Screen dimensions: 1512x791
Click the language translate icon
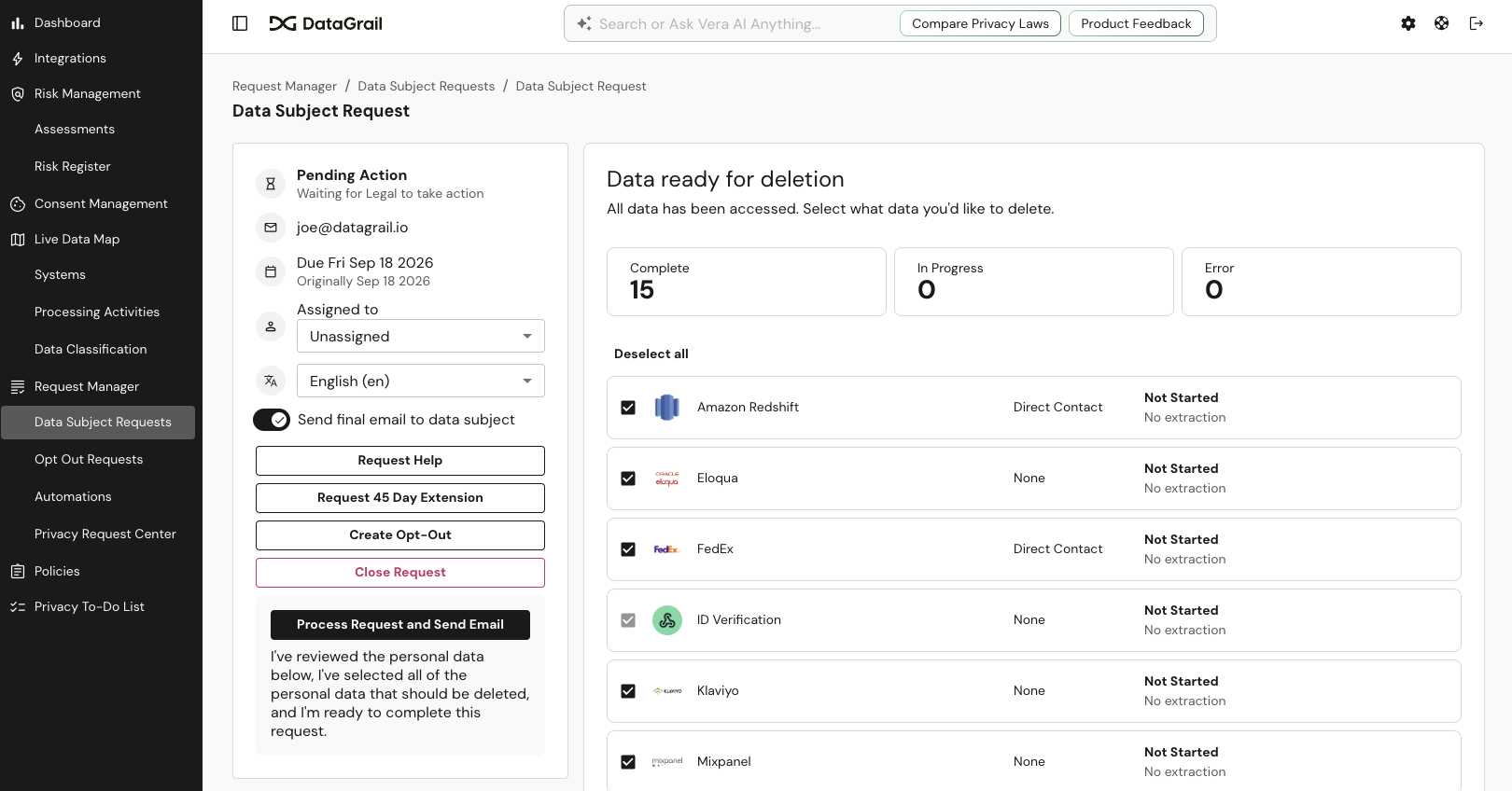click(271, 381)
